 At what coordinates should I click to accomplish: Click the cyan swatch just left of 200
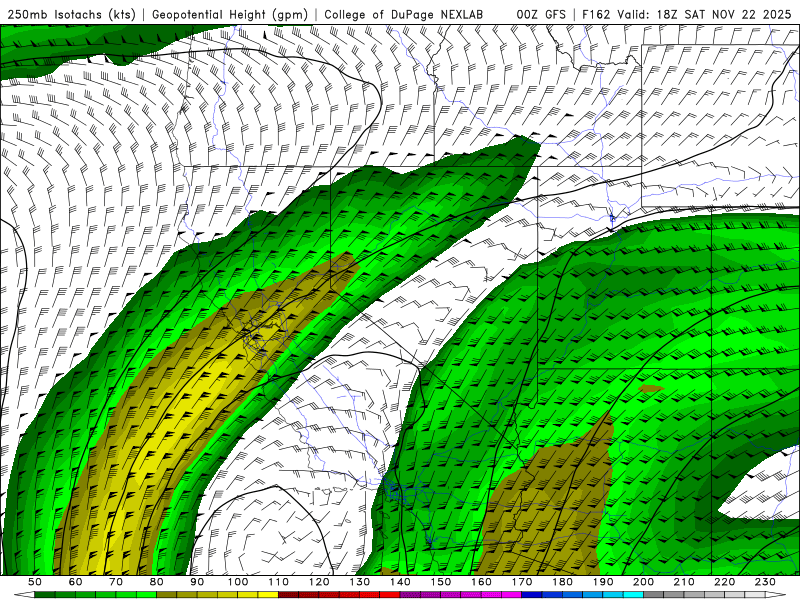pos(633,594)
